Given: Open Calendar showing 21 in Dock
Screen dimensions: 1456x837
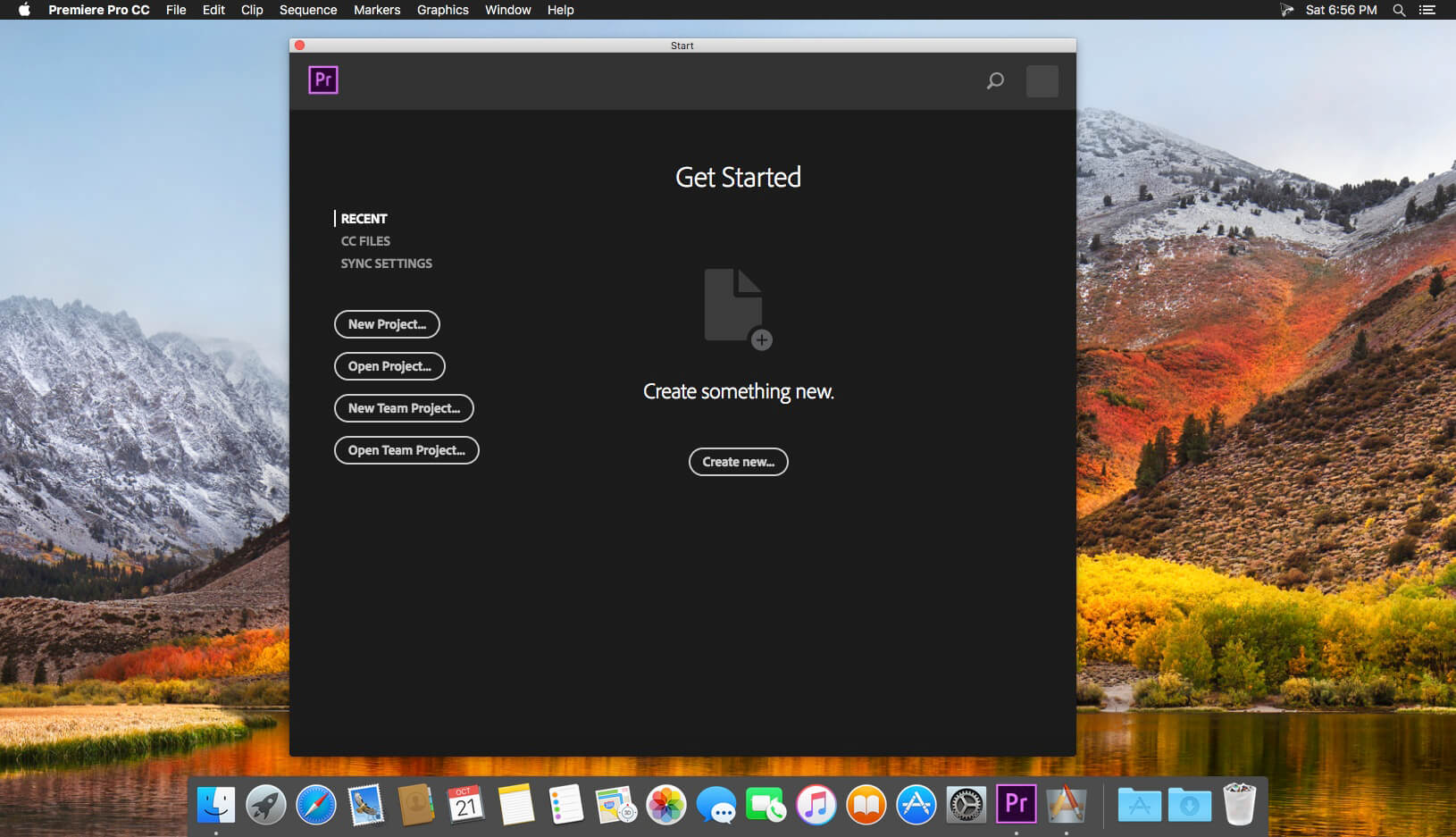Looking at the screenshot, I should tap(466, 805).
